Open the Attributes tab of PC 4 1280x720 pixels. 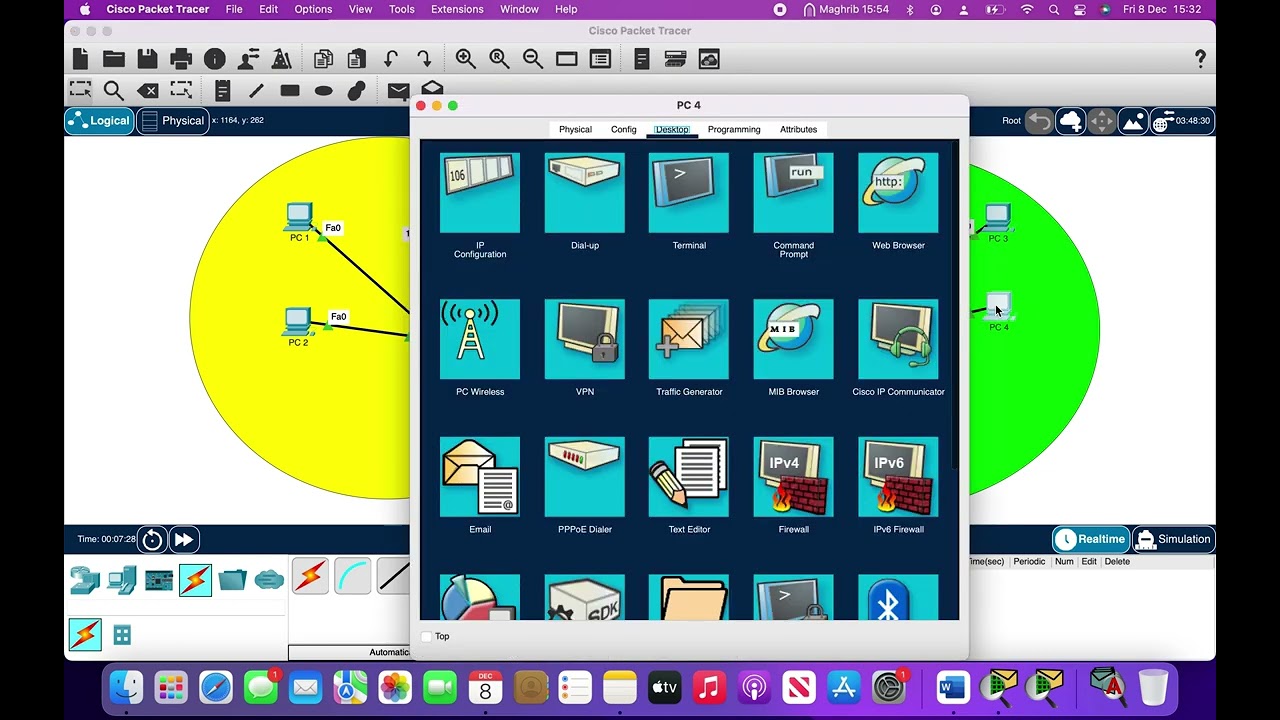(x=798, y=129)
